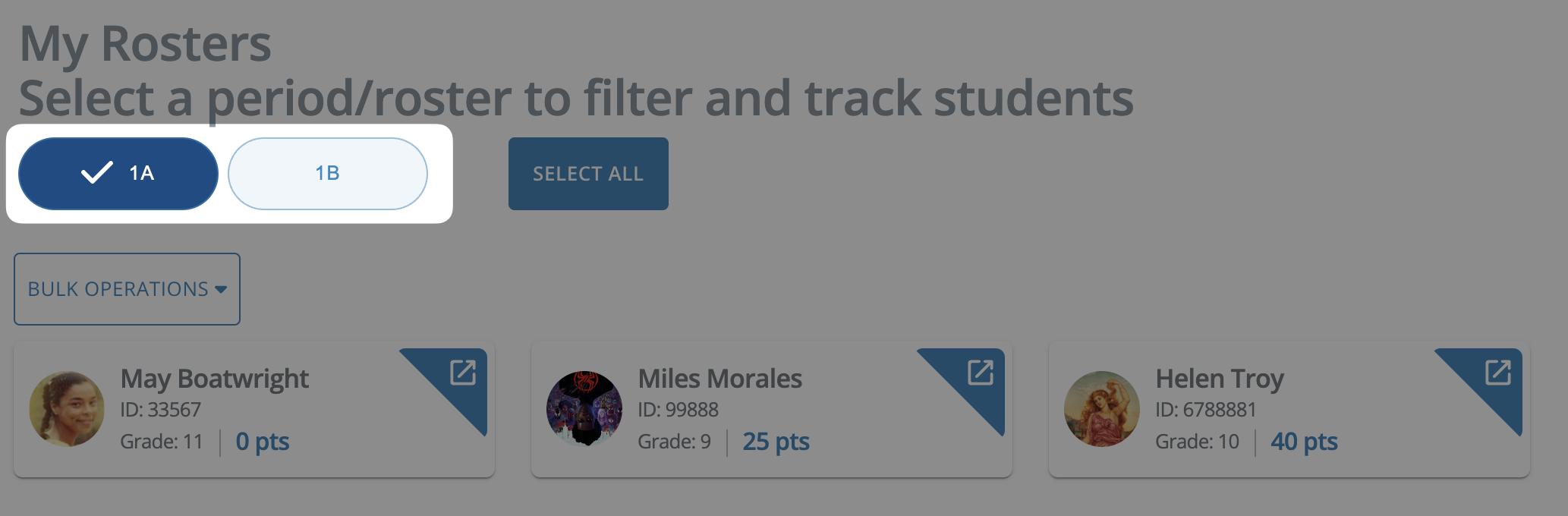Image resolution: width=1568 pixels, height=516 pixels.
Task: Click Helen Troy's avatar painting
Action: pyautogui.click(x=1102, y=409)
